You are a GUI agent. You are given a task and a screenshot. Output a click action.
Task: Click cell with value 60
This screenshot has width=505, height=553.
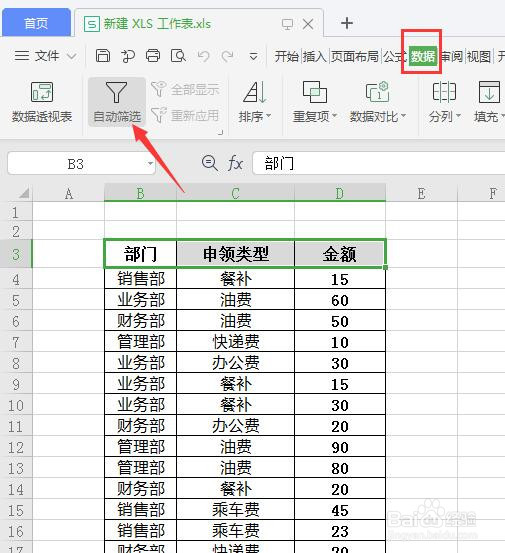pos(340,300)
